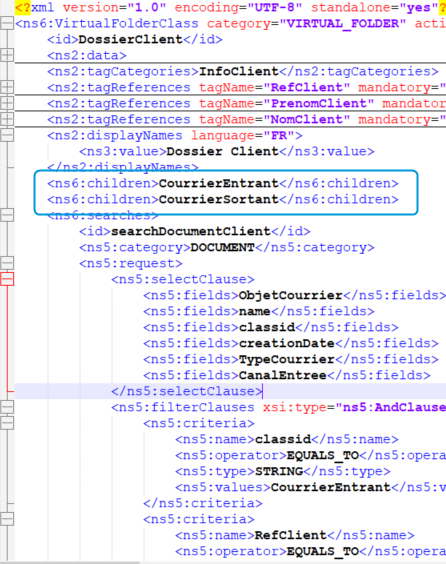Collapse the ns5:filterClauses AndClause block

7,407
